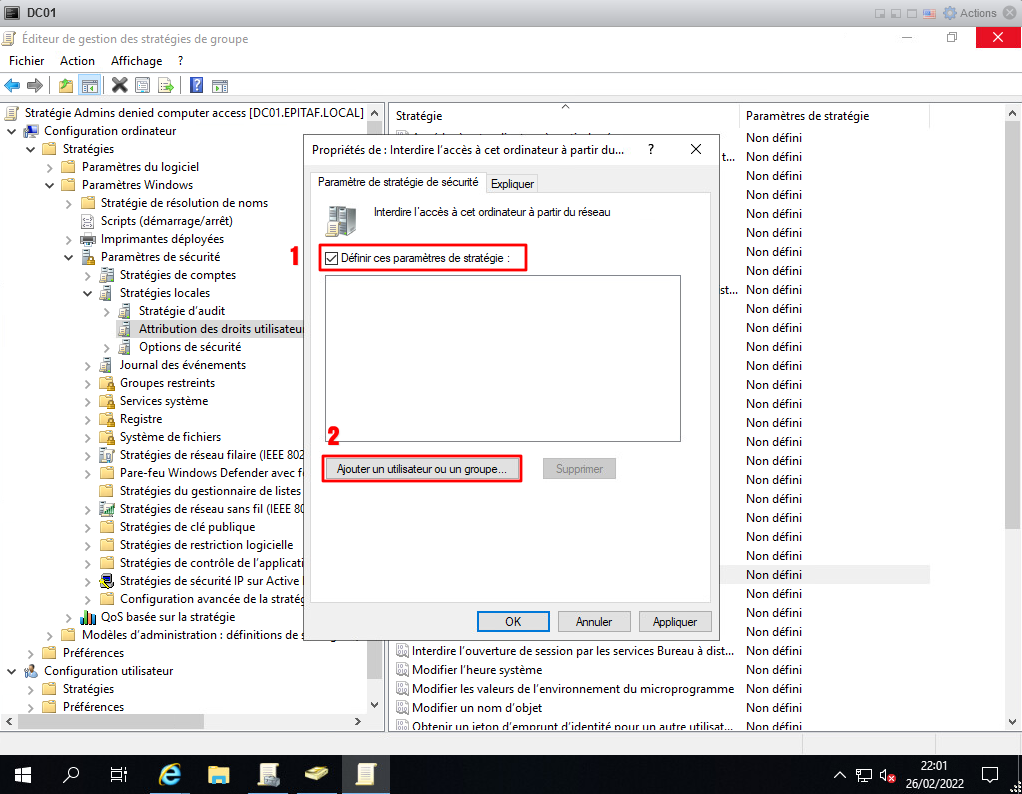Expand the 'Groupes restreints' tree node
The image size is (1022, 794).
coord(88,383)
